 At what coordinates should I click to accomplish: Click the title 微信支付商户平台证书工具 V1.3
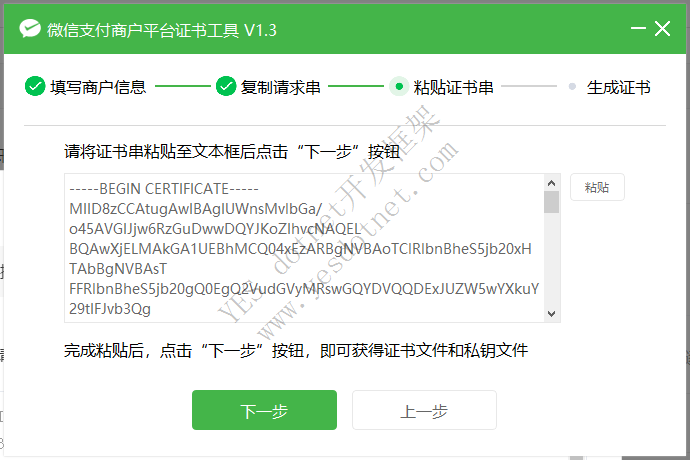(162, 30)
